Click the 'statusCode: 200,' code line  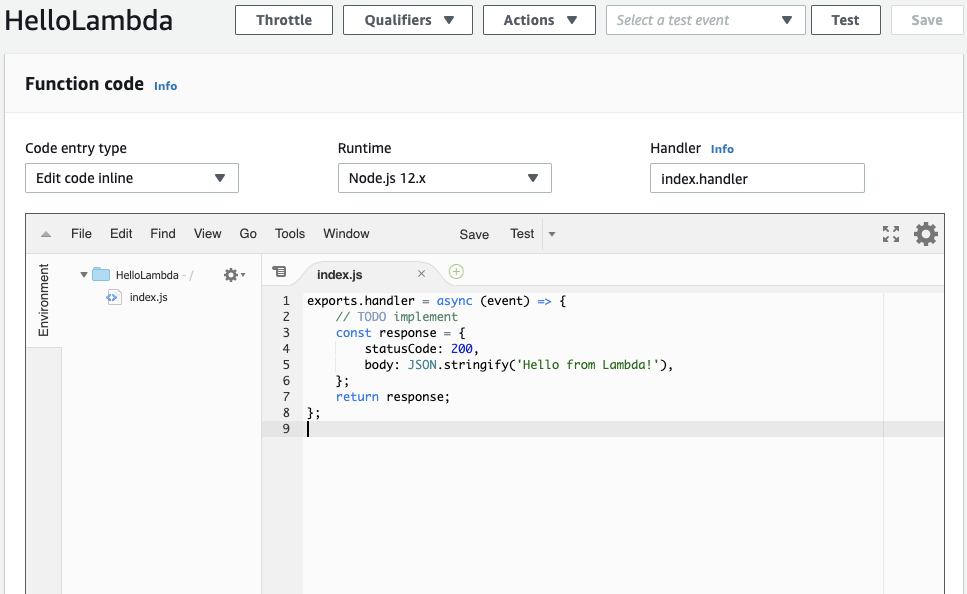click(422, 349)
